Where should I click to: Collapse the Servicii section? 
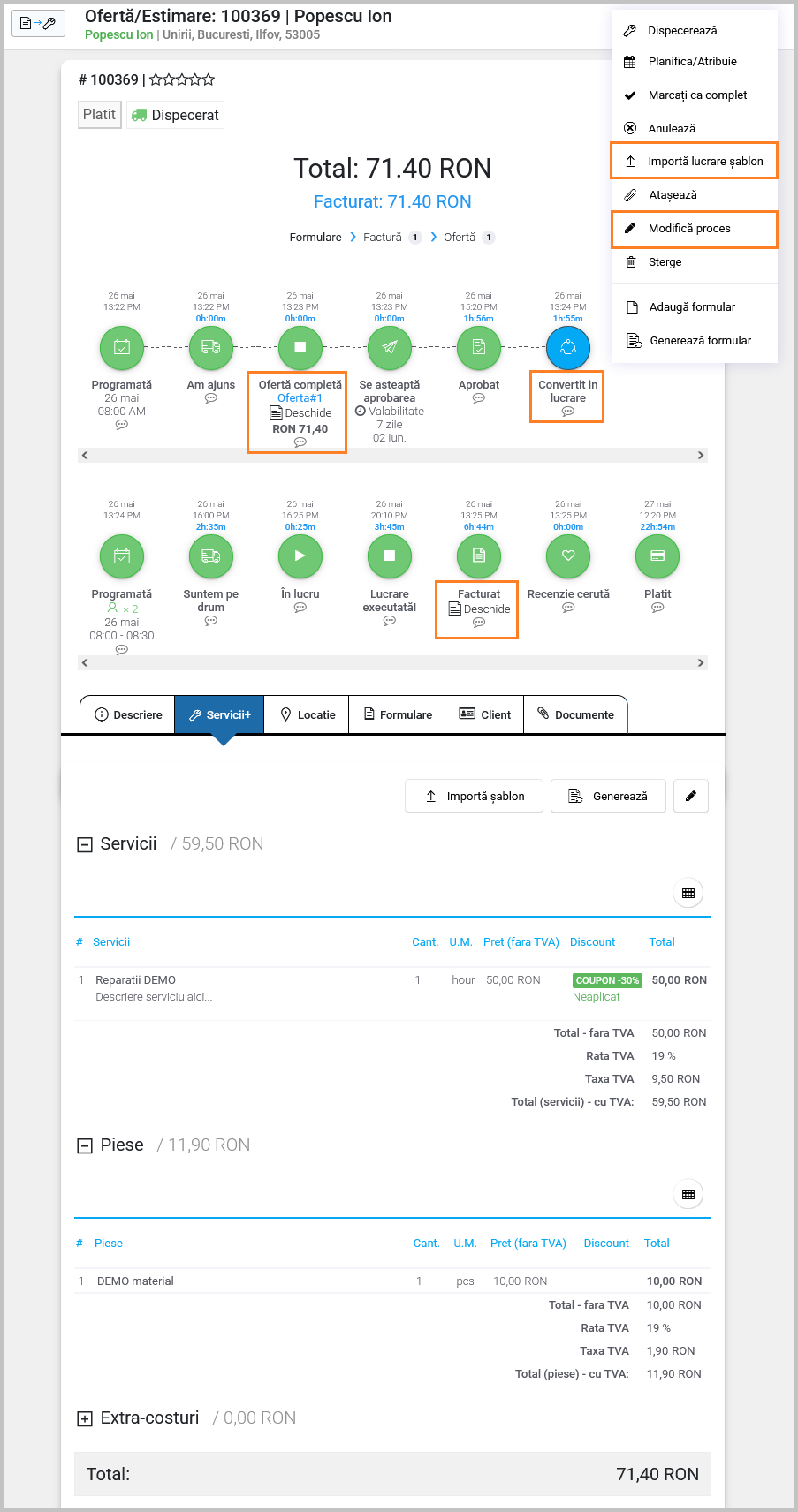click(x=85, y=845)
